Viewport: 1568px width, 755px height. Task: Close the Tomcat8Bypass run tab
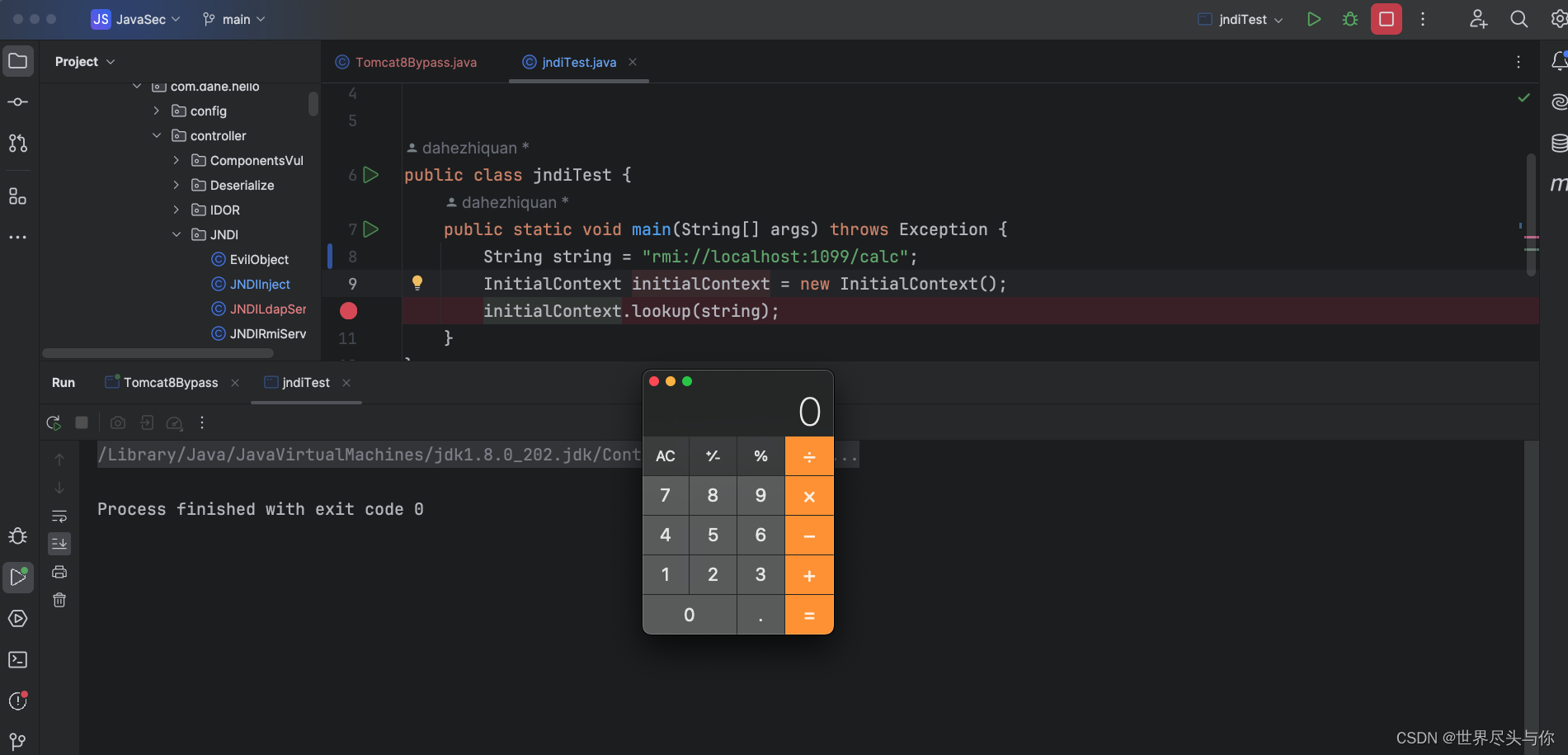[235, 383]
